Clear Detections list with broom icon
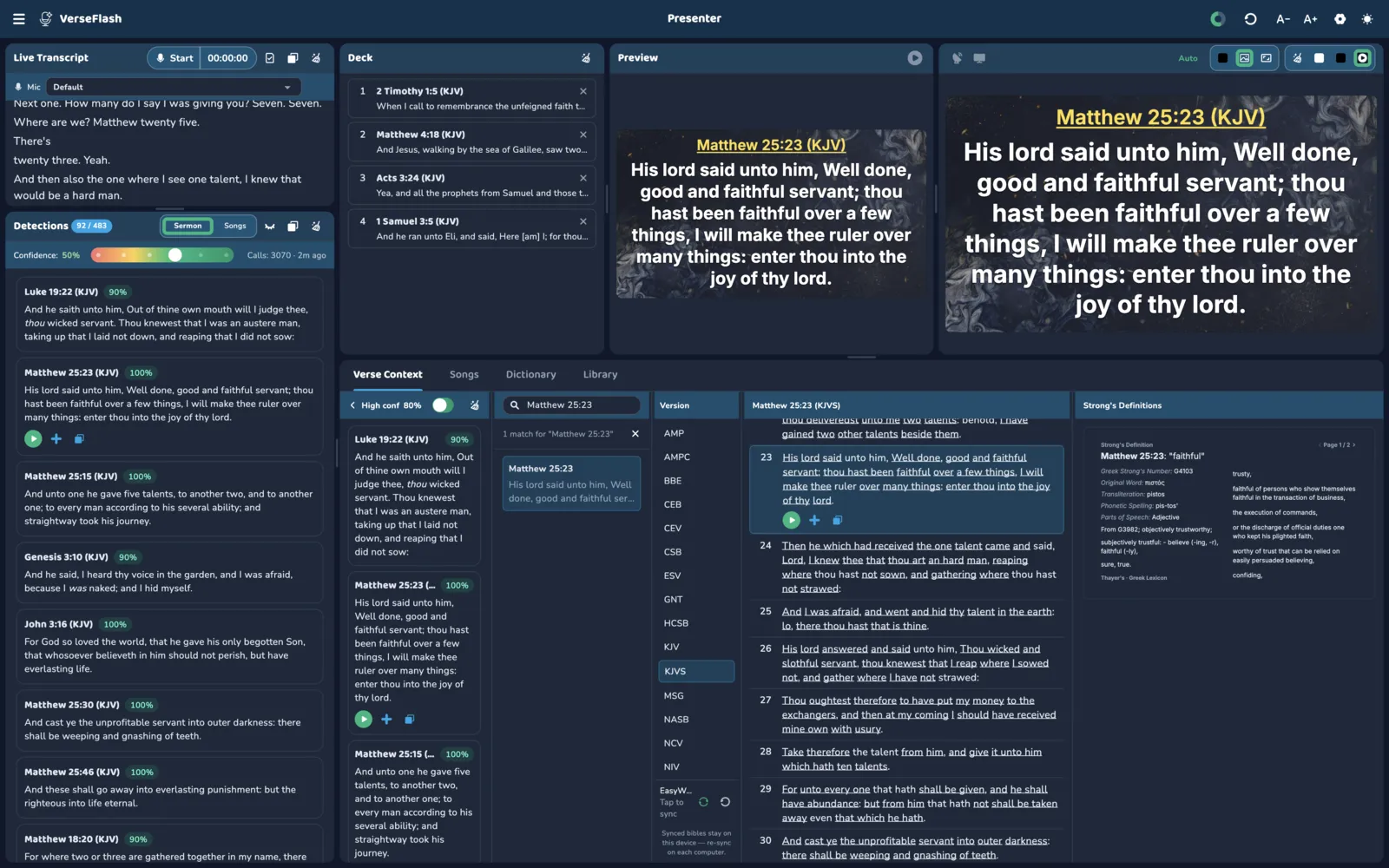 [x=316, y=226]
